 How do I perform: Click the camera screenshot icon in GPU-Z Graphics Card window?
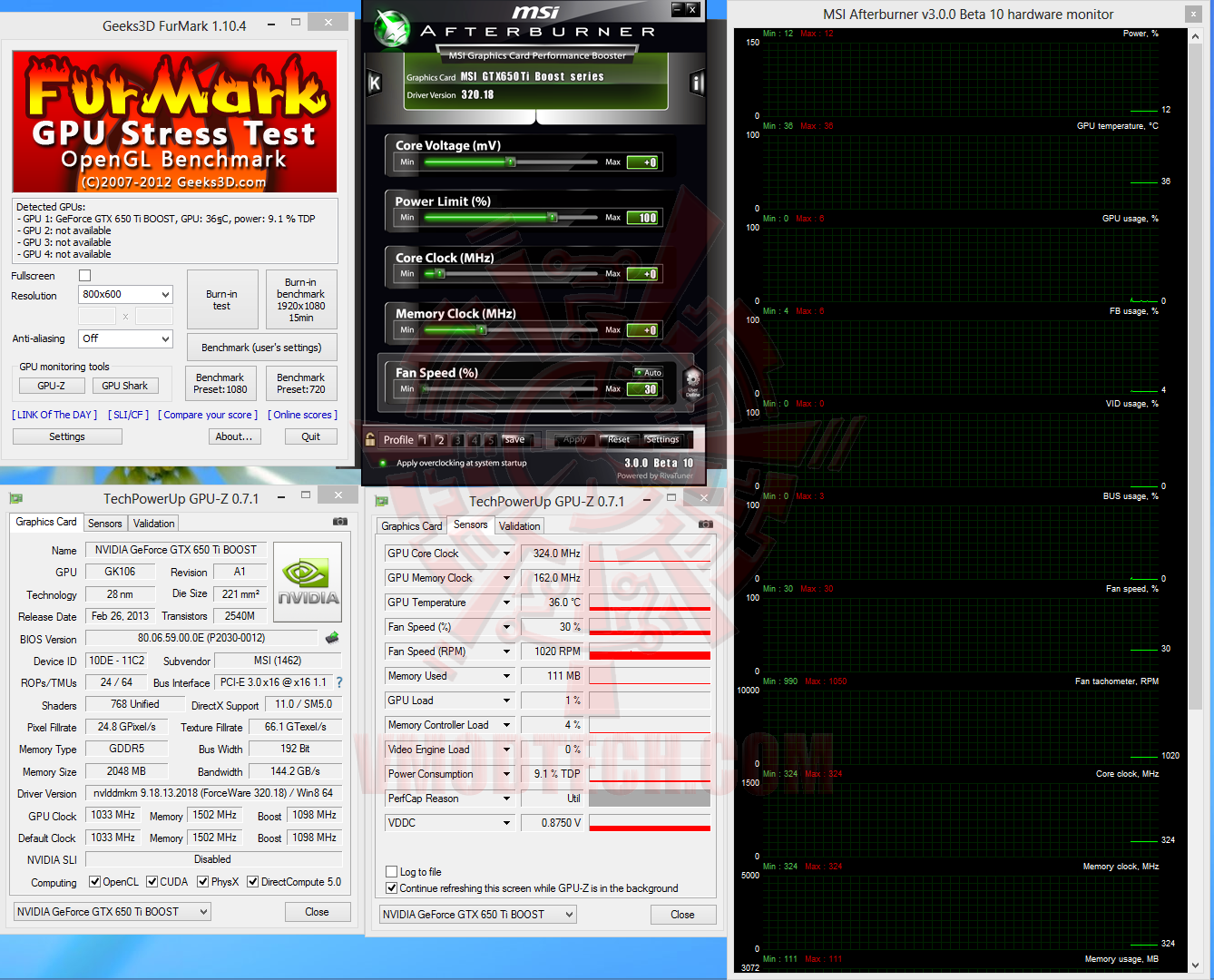pos(340,522)
